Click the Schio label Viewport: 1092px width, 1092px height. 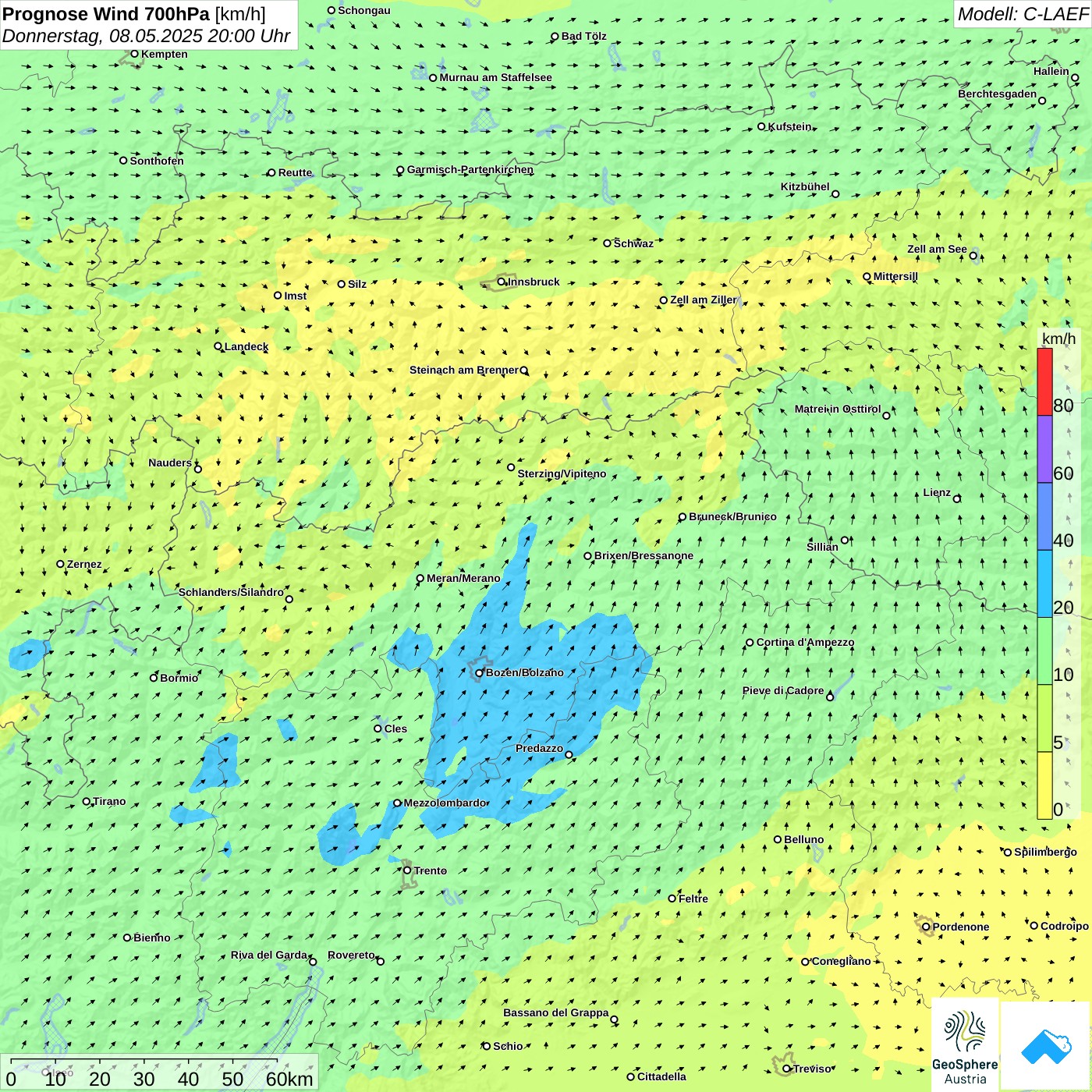(x=508, y=1046)
